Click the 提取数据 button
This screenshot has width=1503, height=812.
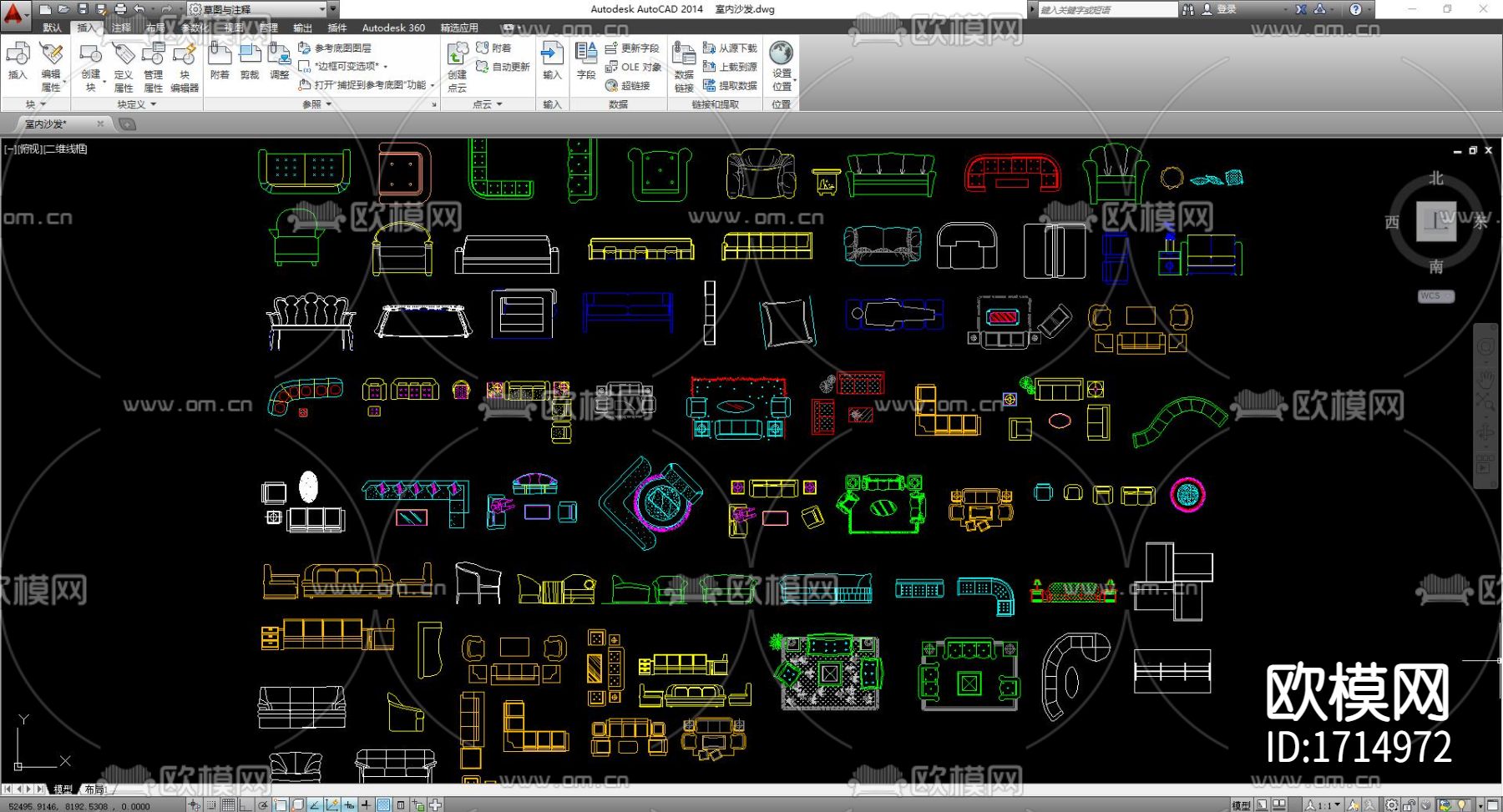tap(730, 85)
